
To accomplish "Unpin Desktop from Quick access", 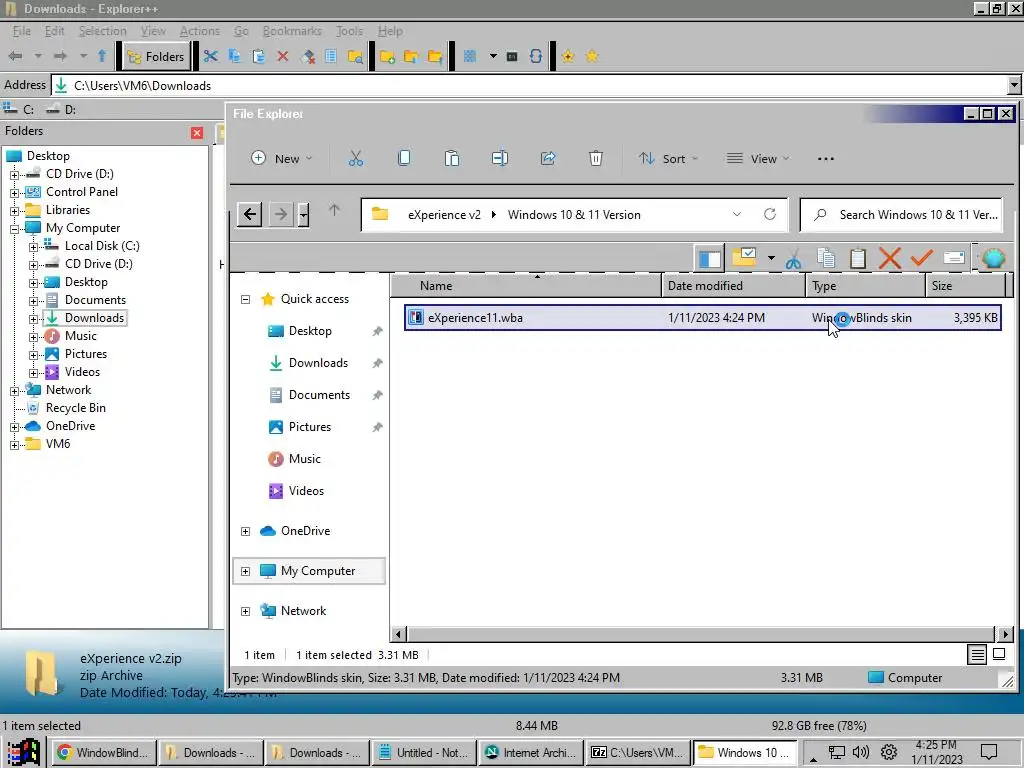I will pos(377,331).
